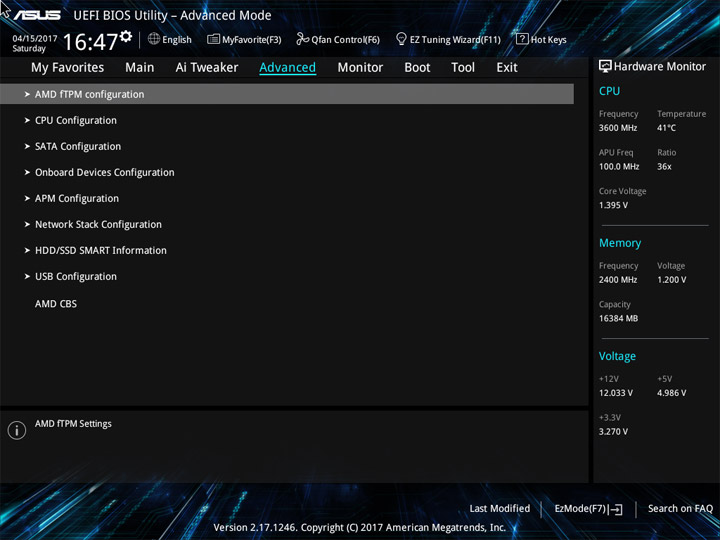Click the Hot Keys question mark icon
This screenshot has height=540, width=720.
coord(522,39)
